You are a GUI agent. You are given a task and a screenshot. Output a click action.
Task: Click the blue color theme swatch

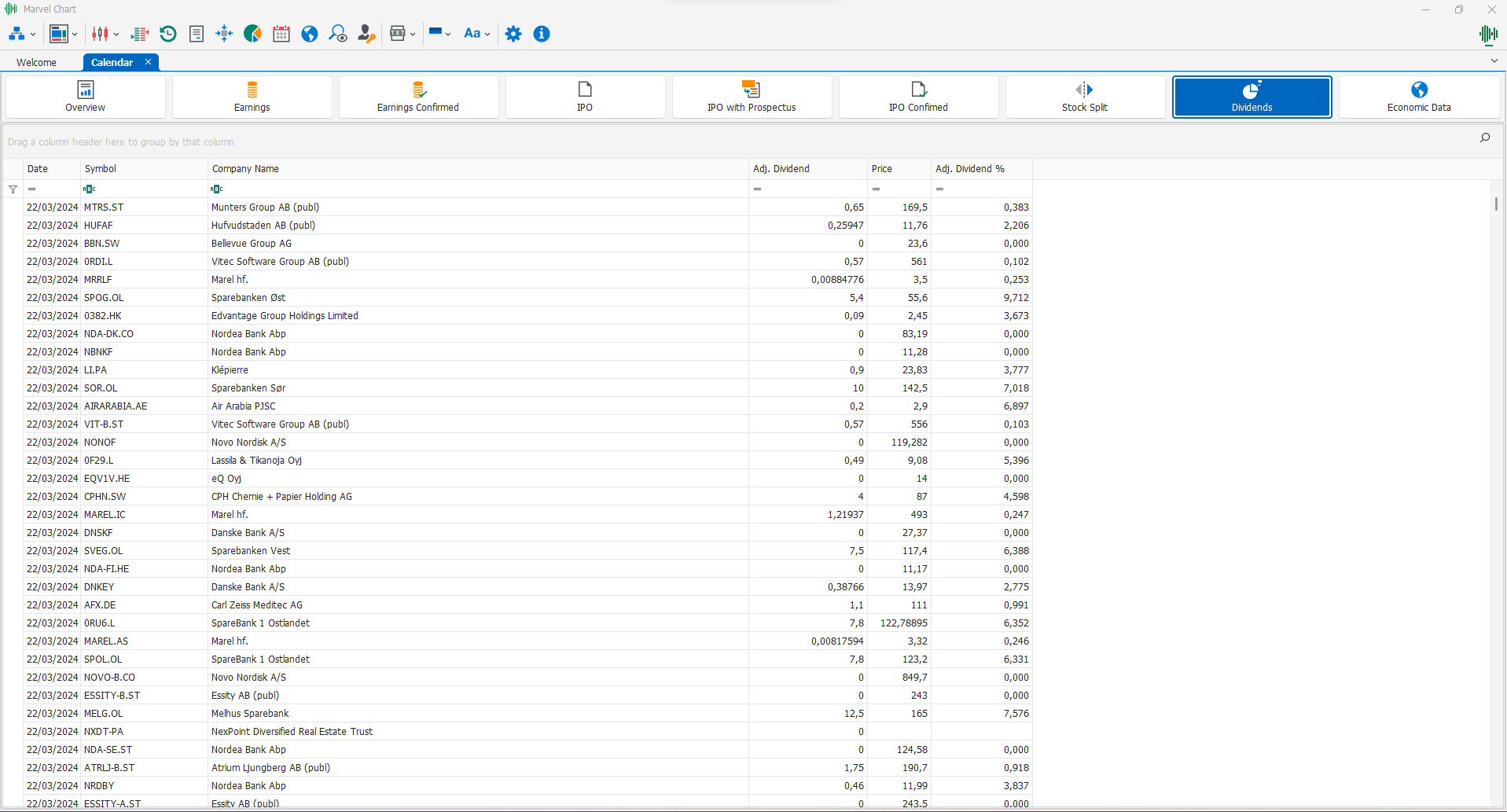[436, 33]
